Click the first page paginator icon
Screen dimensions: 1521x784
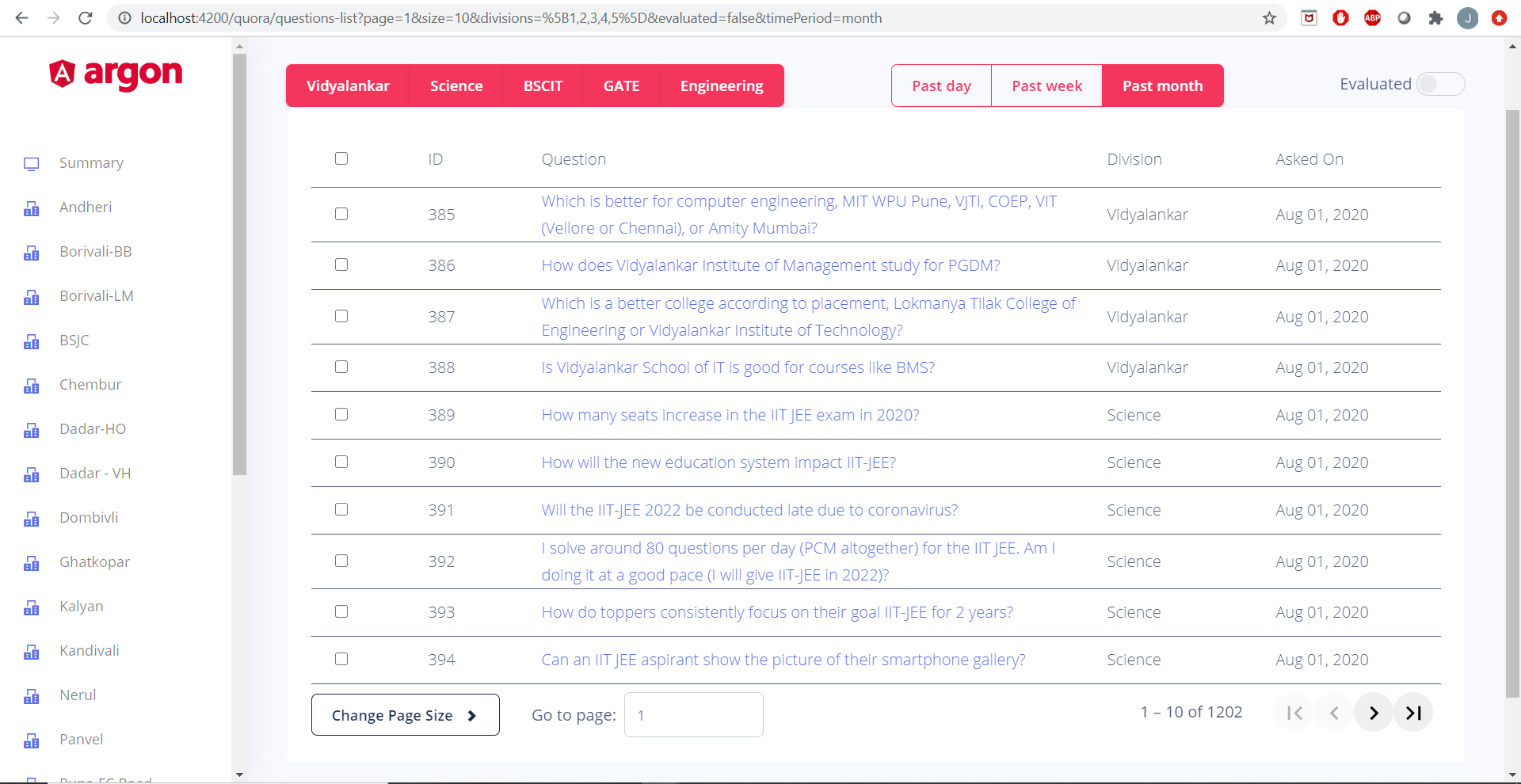click(x=1294, y=713)
